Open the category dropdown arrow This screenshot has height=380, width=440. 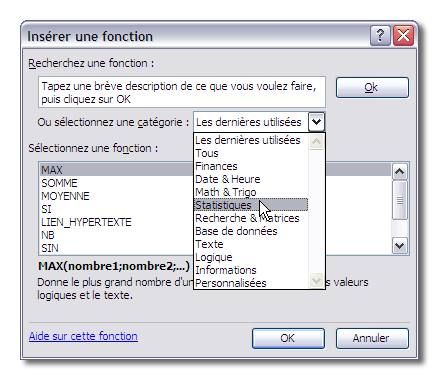coord(316,122)
